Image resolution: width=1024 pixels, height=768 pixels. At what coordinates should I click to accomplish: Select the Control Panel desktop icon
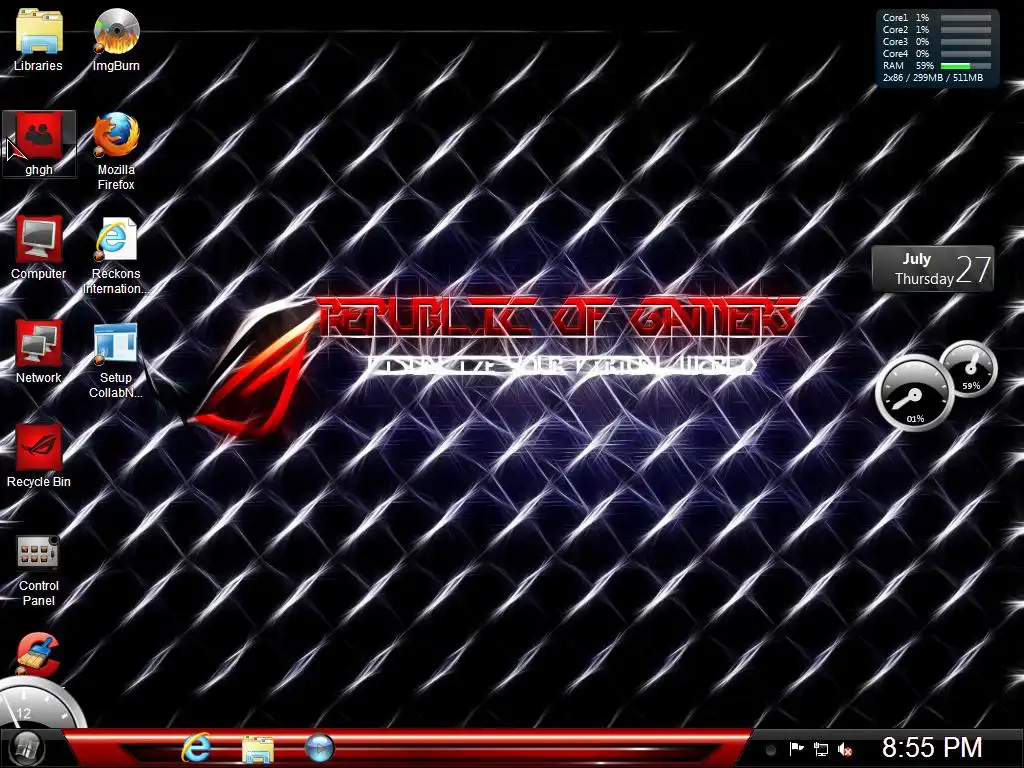click(39, 571)
